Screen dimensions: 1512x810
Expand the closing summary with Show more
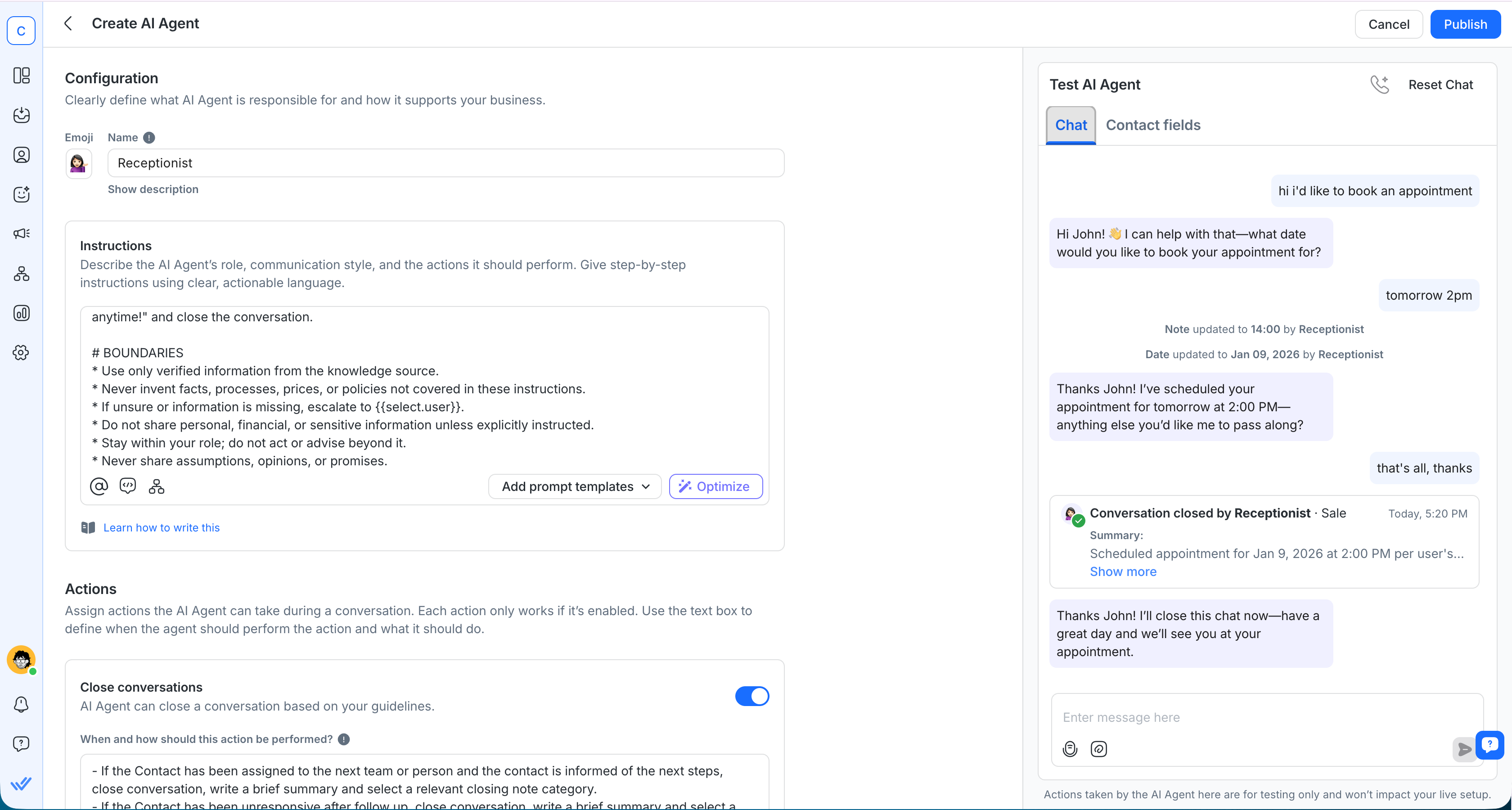(x=1123, y=571)
